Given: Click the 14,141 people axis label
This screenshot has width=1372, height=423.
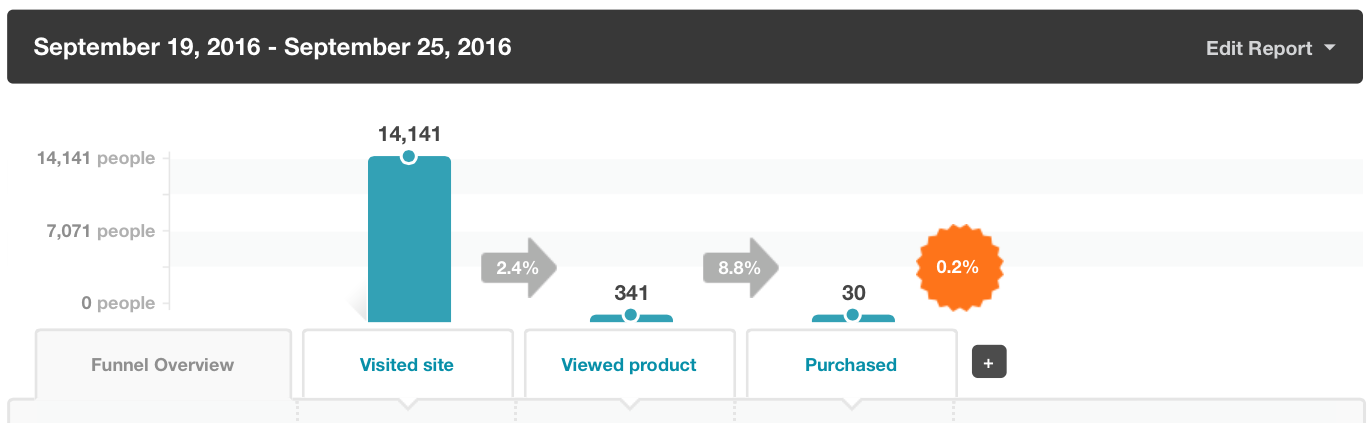Looking at the screenshot, I should [x=96, y=158].
